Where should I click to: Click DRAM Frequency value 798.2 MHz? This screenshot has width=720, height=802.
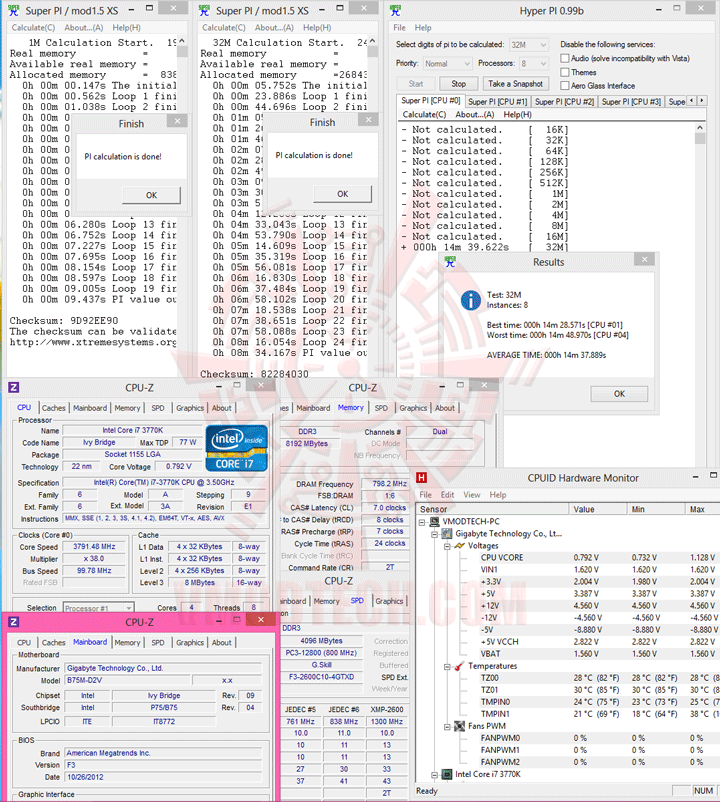(387, 483)
